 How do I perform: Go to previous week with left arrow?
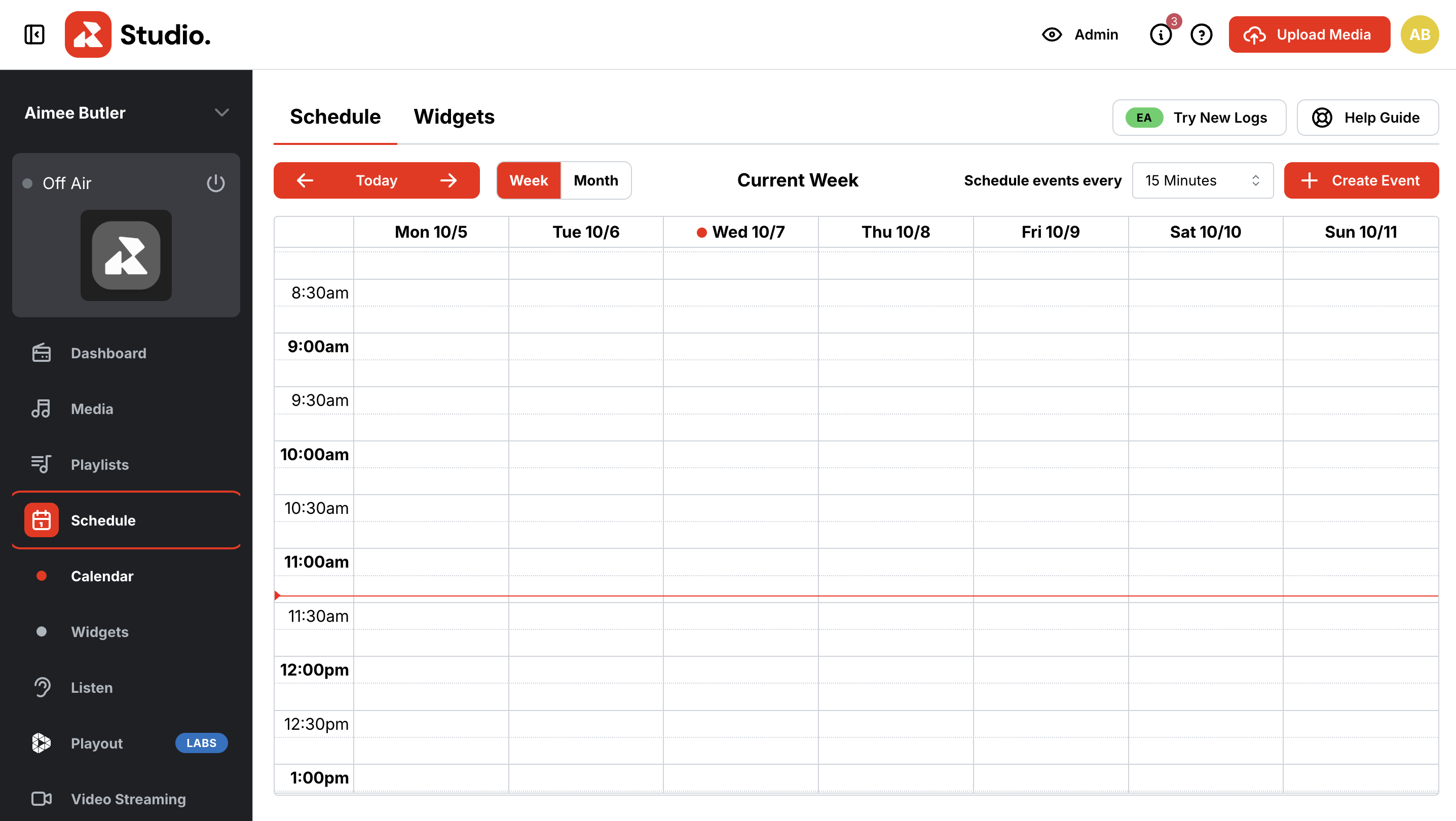(305, 180)
